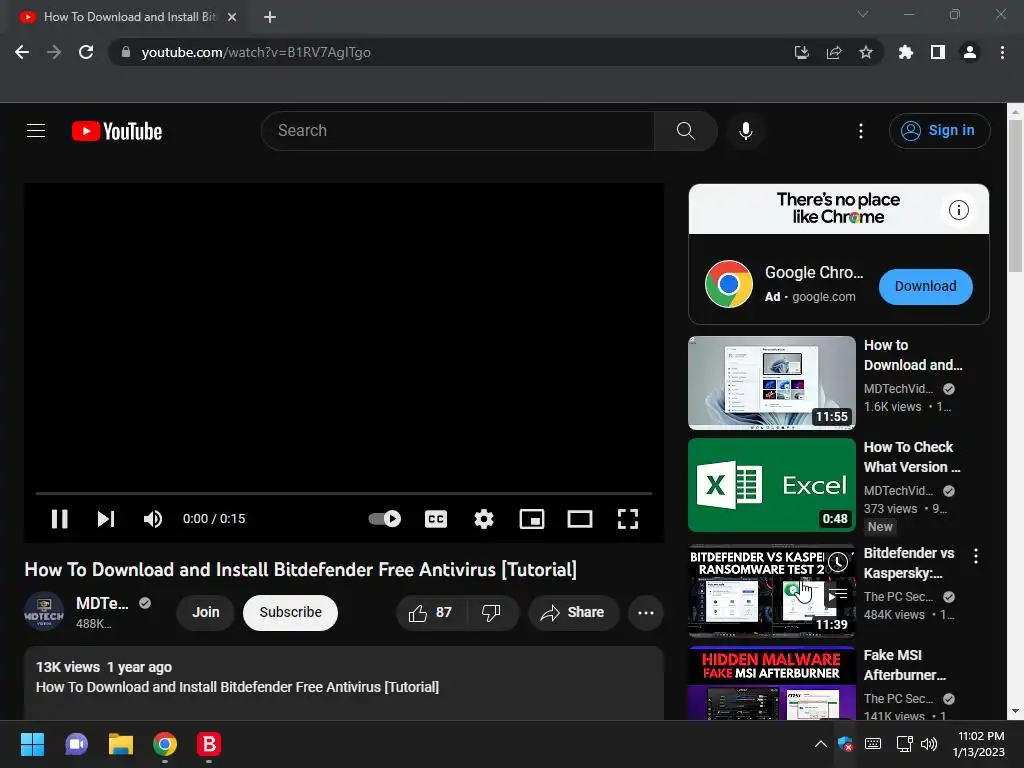Subscribe to the channel
Screen dimensions: 1024x768
coord(291,613)
